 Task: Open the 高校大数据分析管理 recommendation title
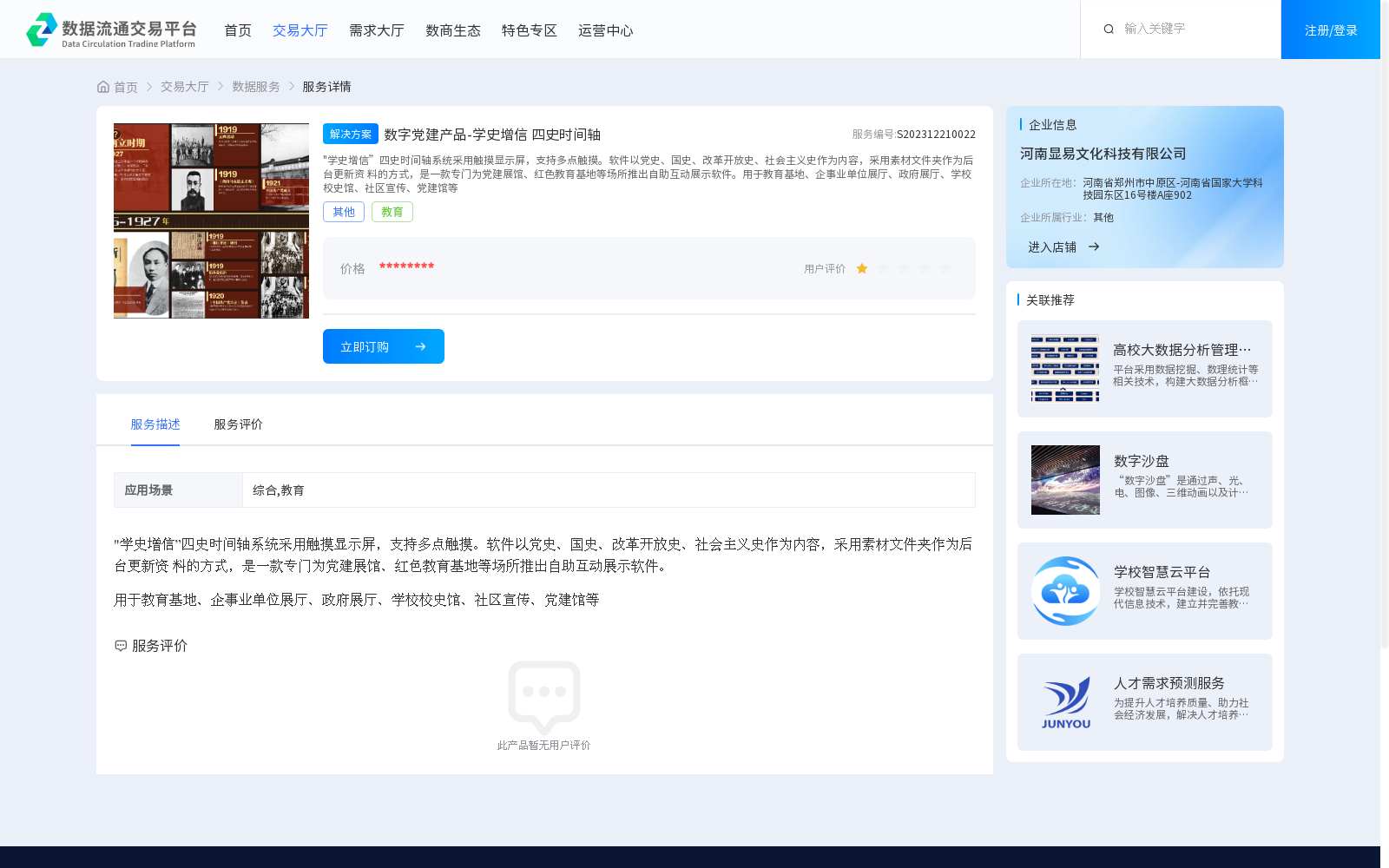point(1182,350)
